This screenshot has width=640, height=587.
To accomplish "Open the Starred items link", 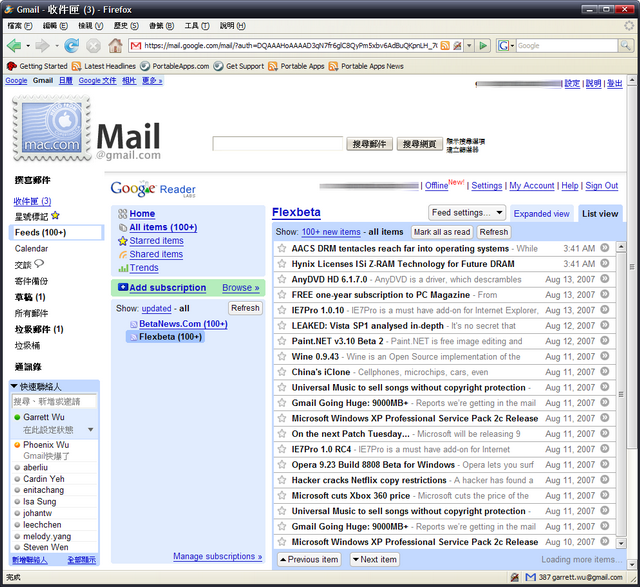I will click(156, 241).
